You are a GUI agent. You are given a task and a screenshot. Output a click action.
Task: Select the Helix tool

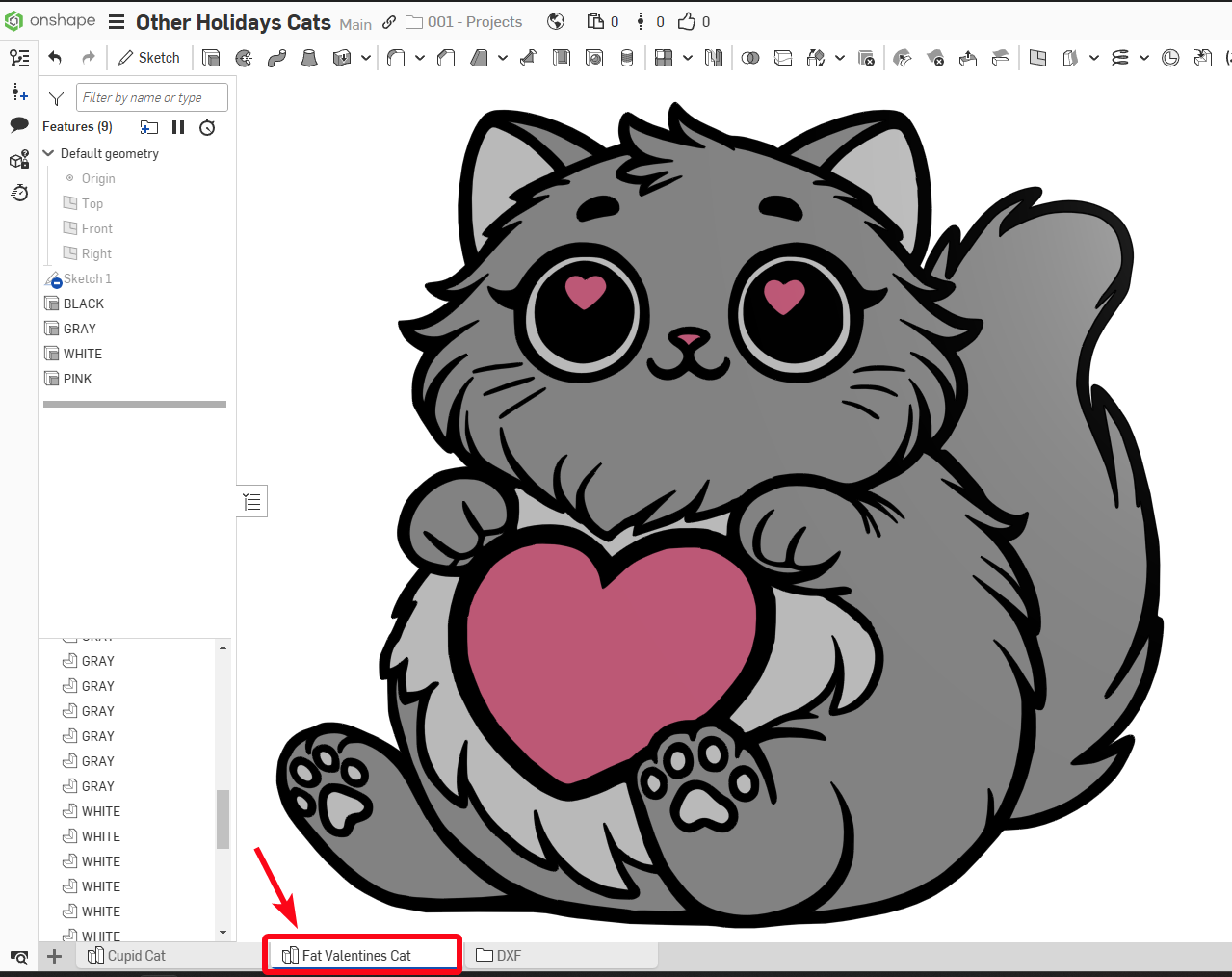(x=1119, y=58)
